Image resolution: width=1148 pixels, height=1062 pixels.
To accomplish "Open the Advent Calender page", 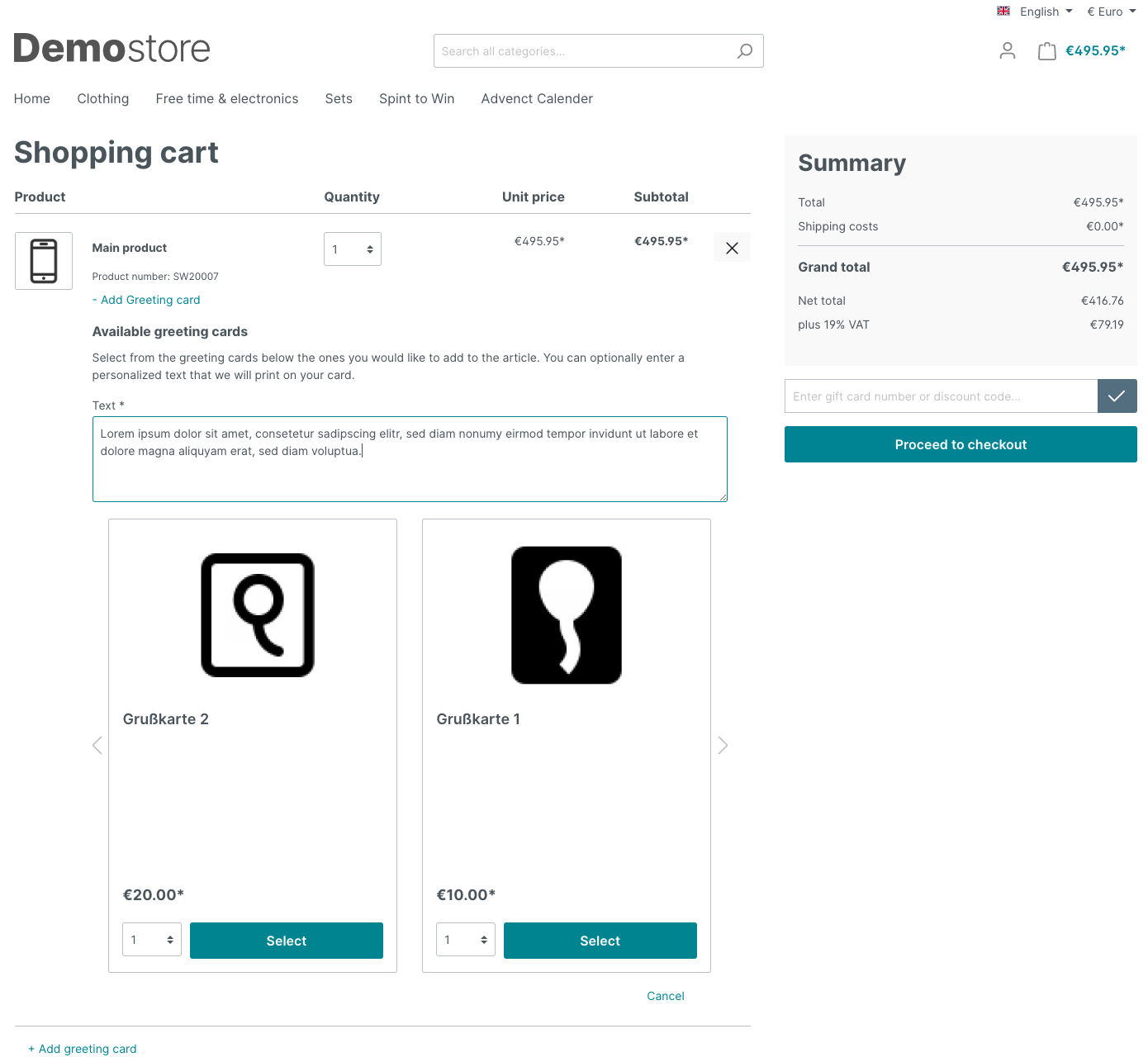I will coord(537,99).
